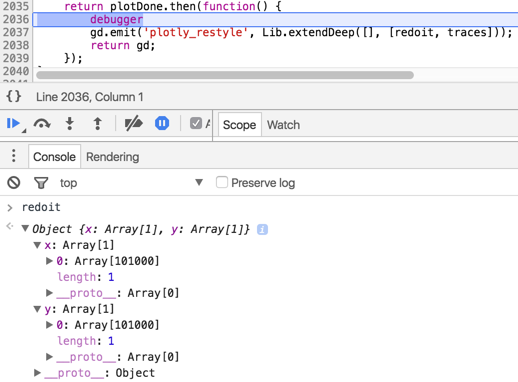Enable the Preserve log checkbox

click(x=222, y=182)
